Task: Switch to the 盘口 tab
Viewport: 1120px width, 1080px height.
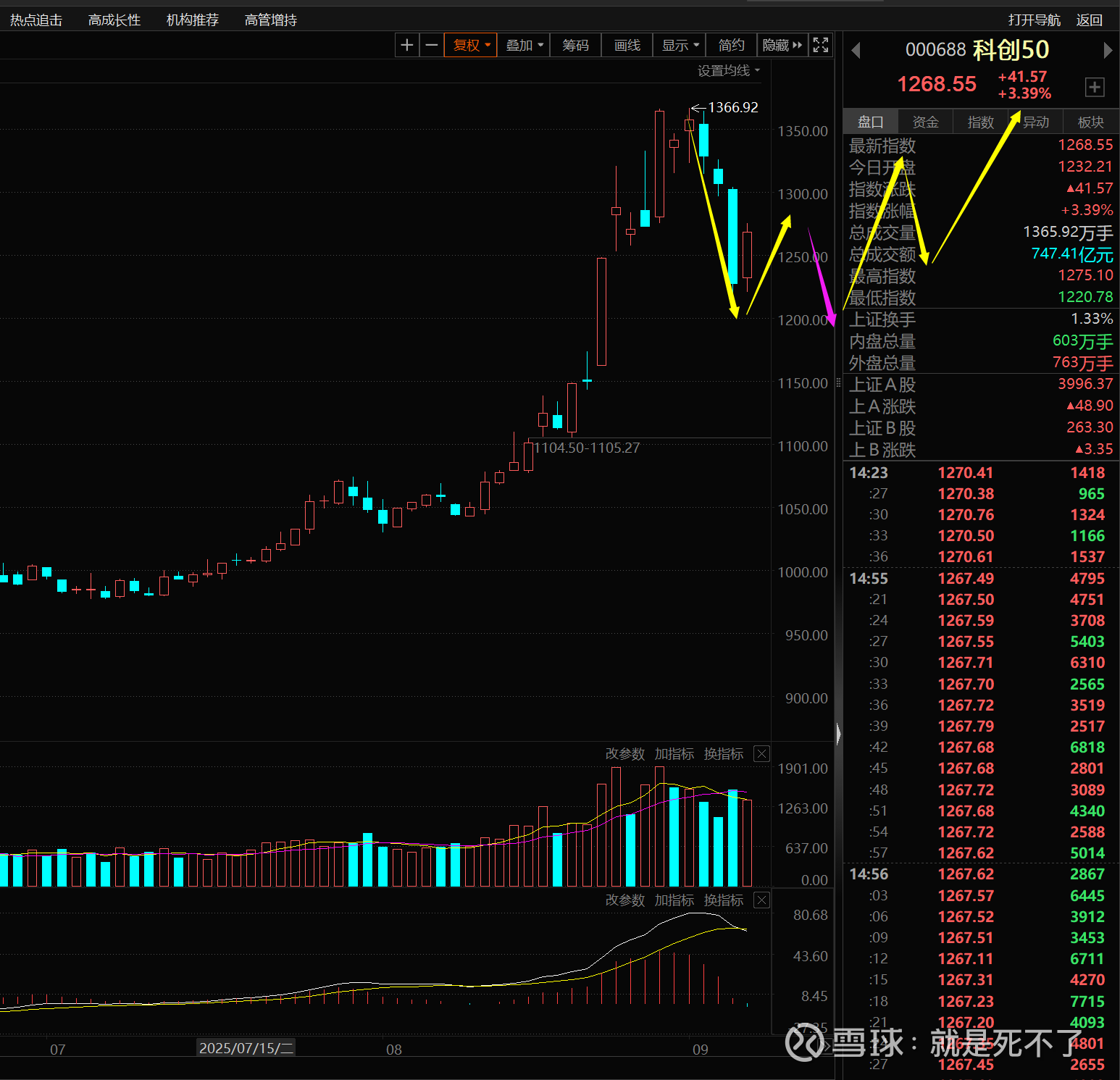Action: click(x=871, y=122)
